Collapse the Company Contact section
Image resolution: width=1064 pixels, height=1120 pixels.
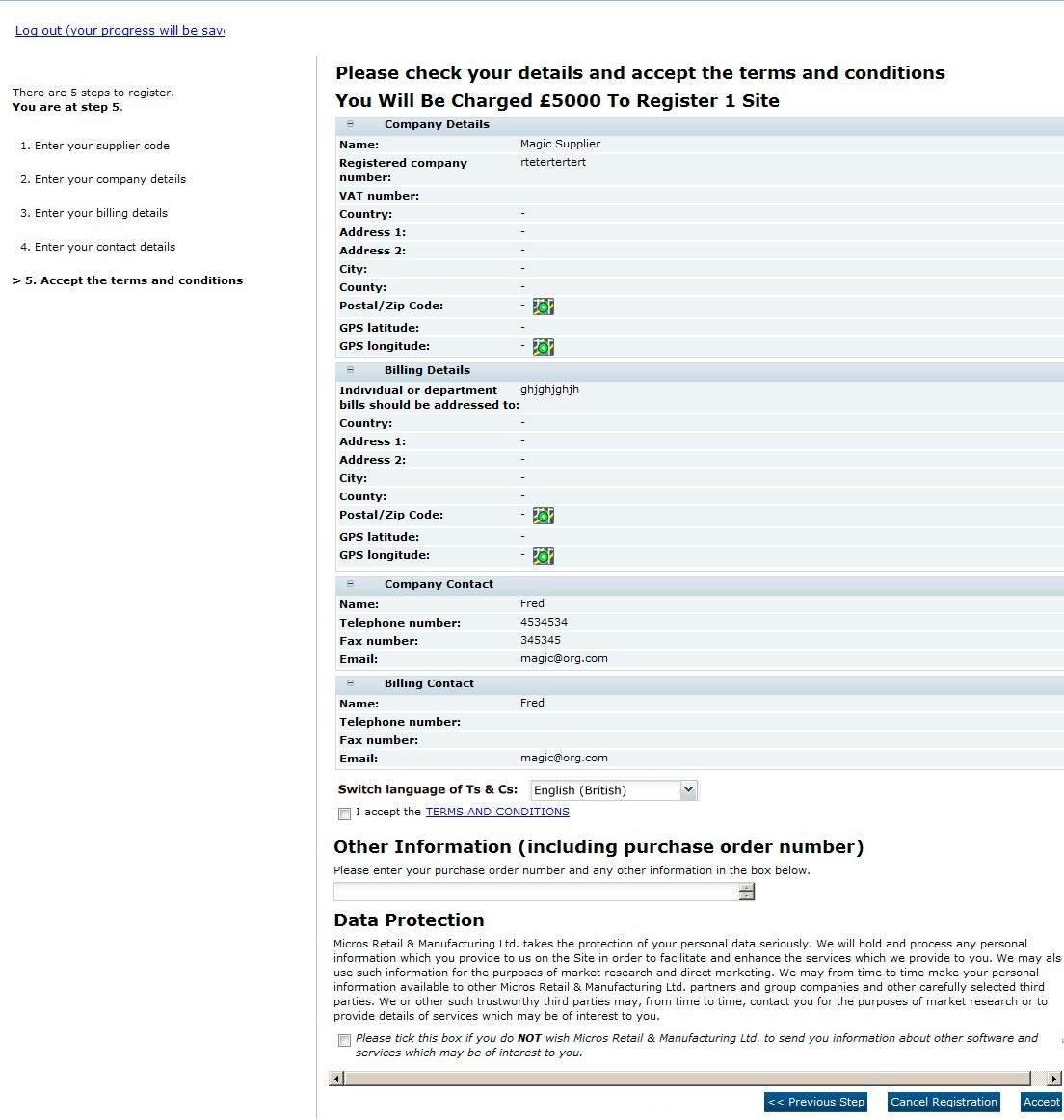click(350, 584)
